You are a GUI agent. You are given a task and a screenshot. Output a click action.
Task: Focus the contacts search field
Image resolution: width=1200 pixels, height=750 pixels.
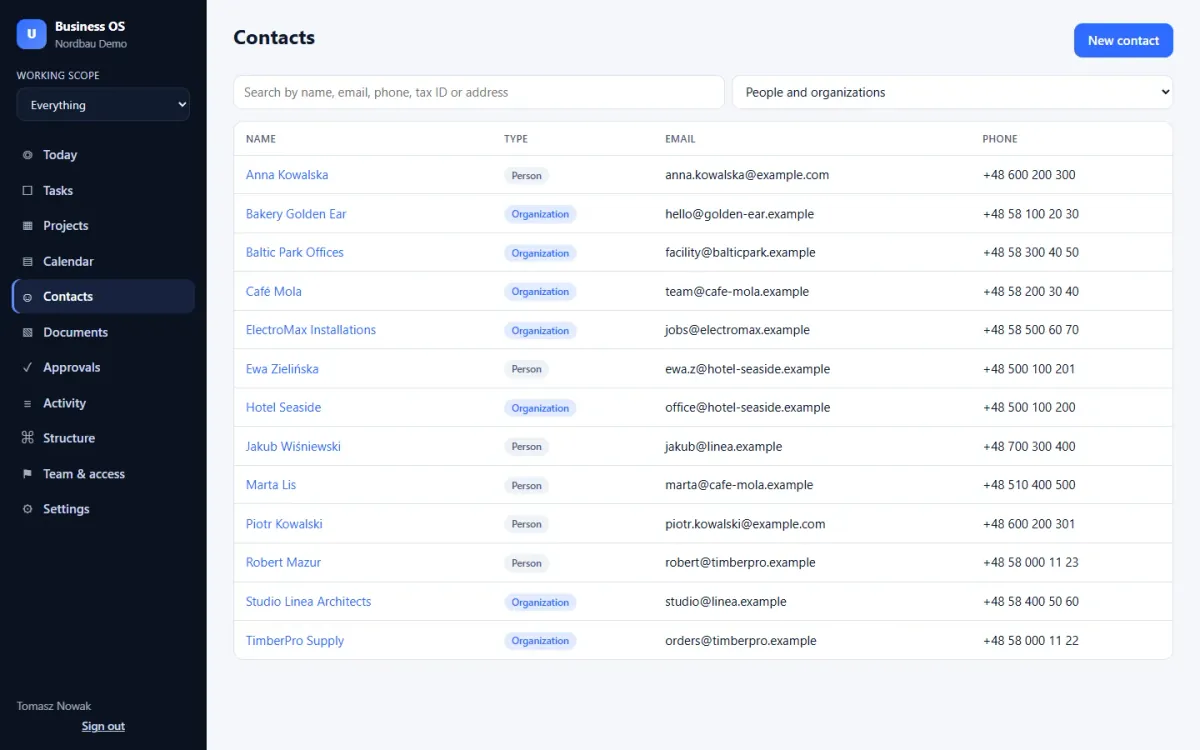(479, 92)
